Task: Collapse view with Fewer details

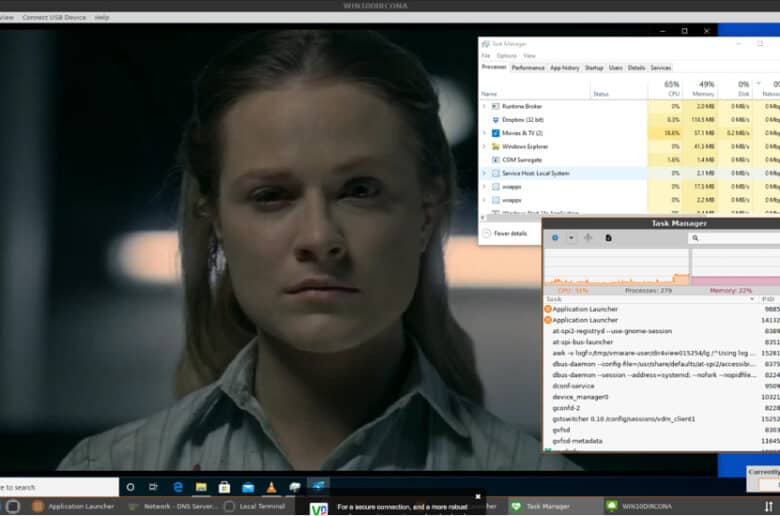Action: pyautogui.click(x=505, y=233)
